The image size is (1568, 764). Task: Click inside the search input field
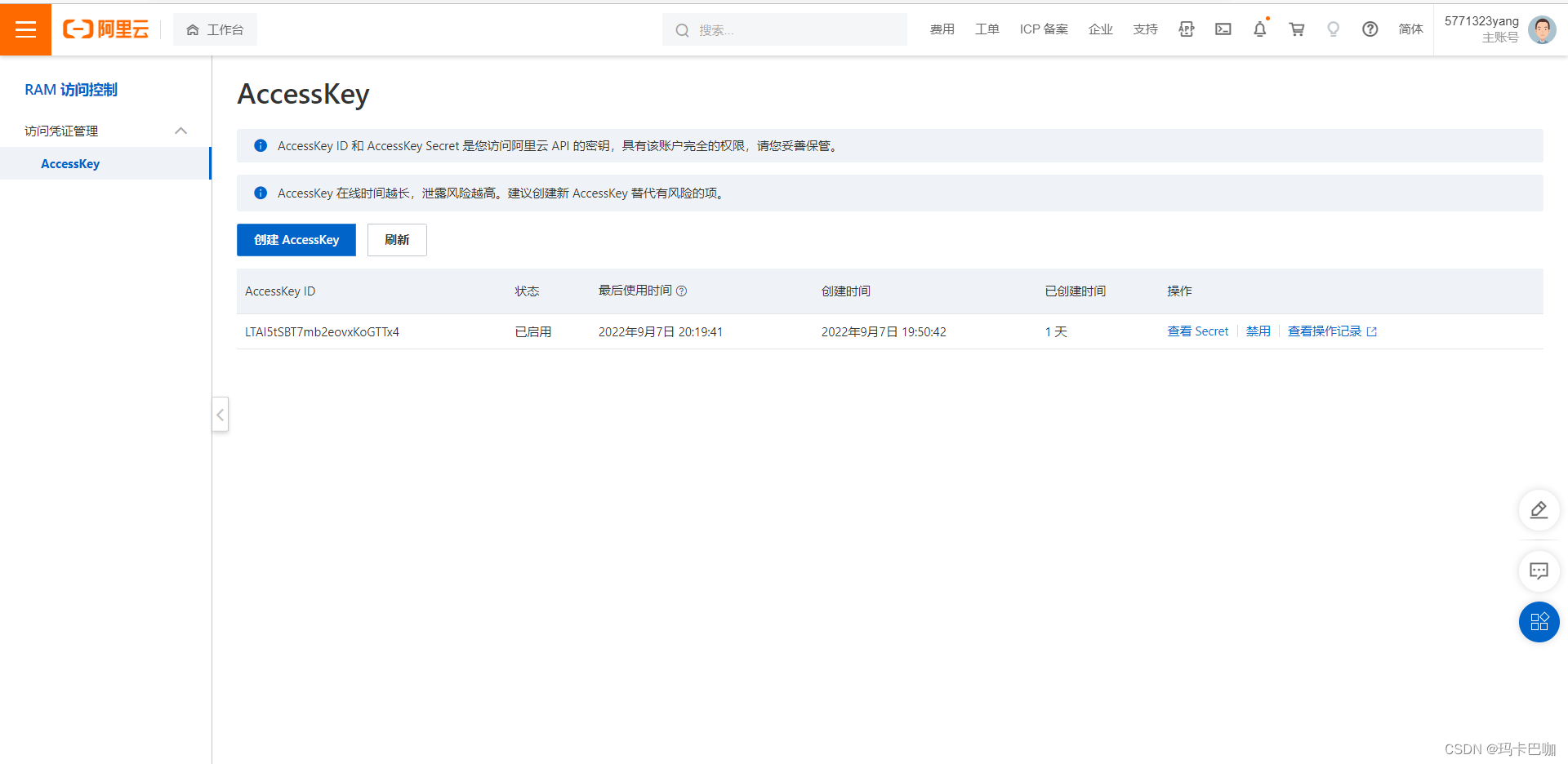[784, 29]
